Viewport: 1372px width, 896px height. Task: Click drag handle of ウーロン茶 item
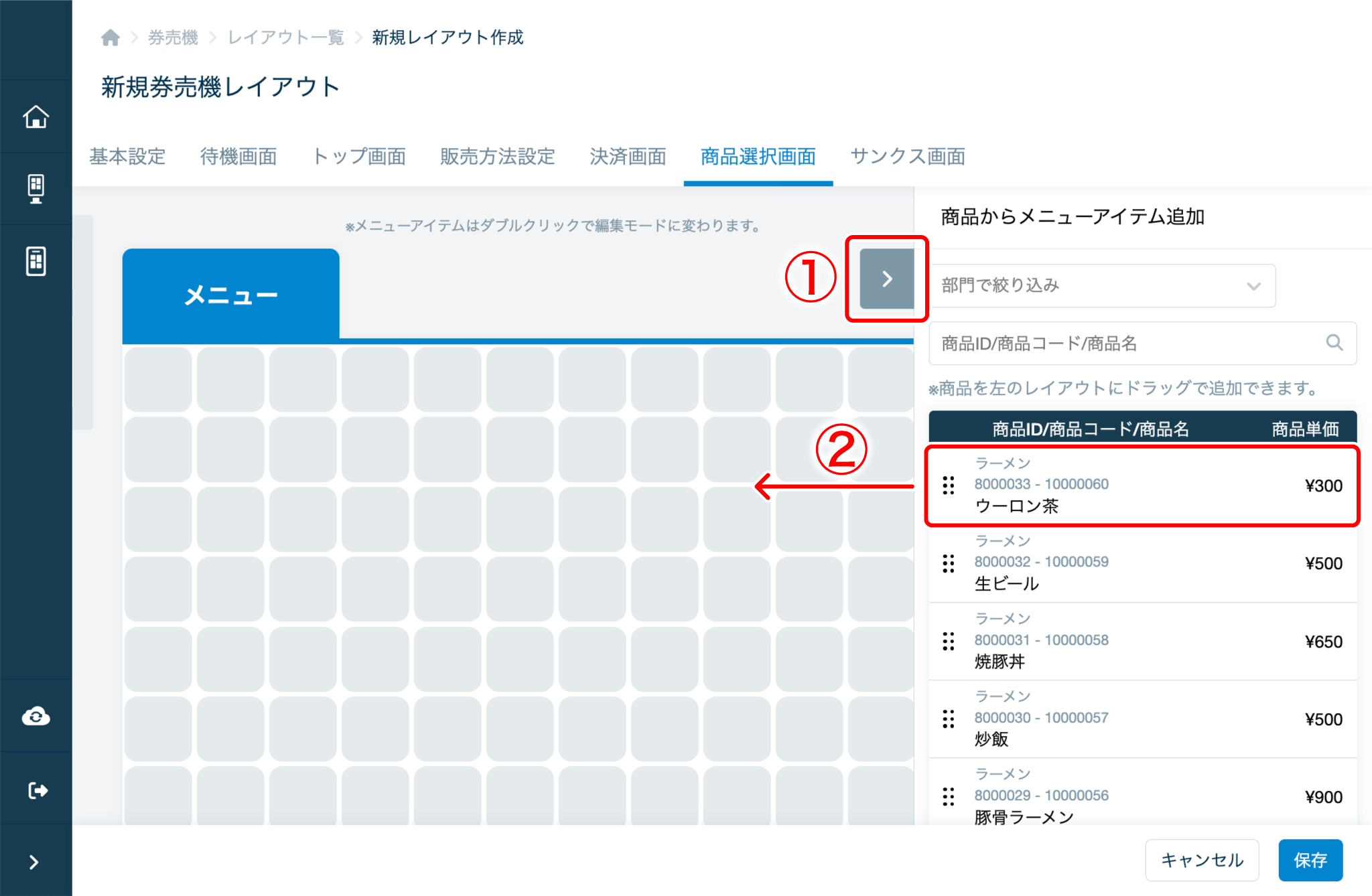pos(948,485)
